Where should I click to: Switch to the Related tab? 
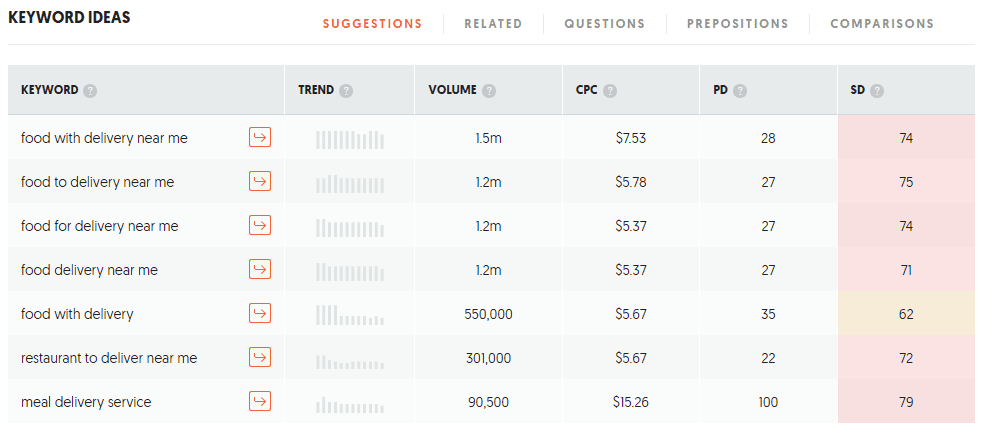coord(493,24)
